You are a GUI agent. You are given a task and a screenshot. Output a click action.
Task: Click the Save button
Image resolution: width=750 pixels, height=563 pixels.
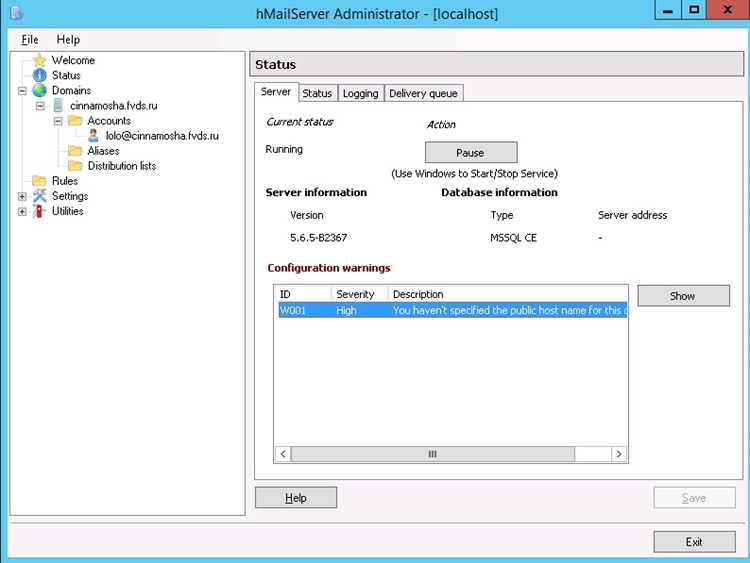(694, 497)
